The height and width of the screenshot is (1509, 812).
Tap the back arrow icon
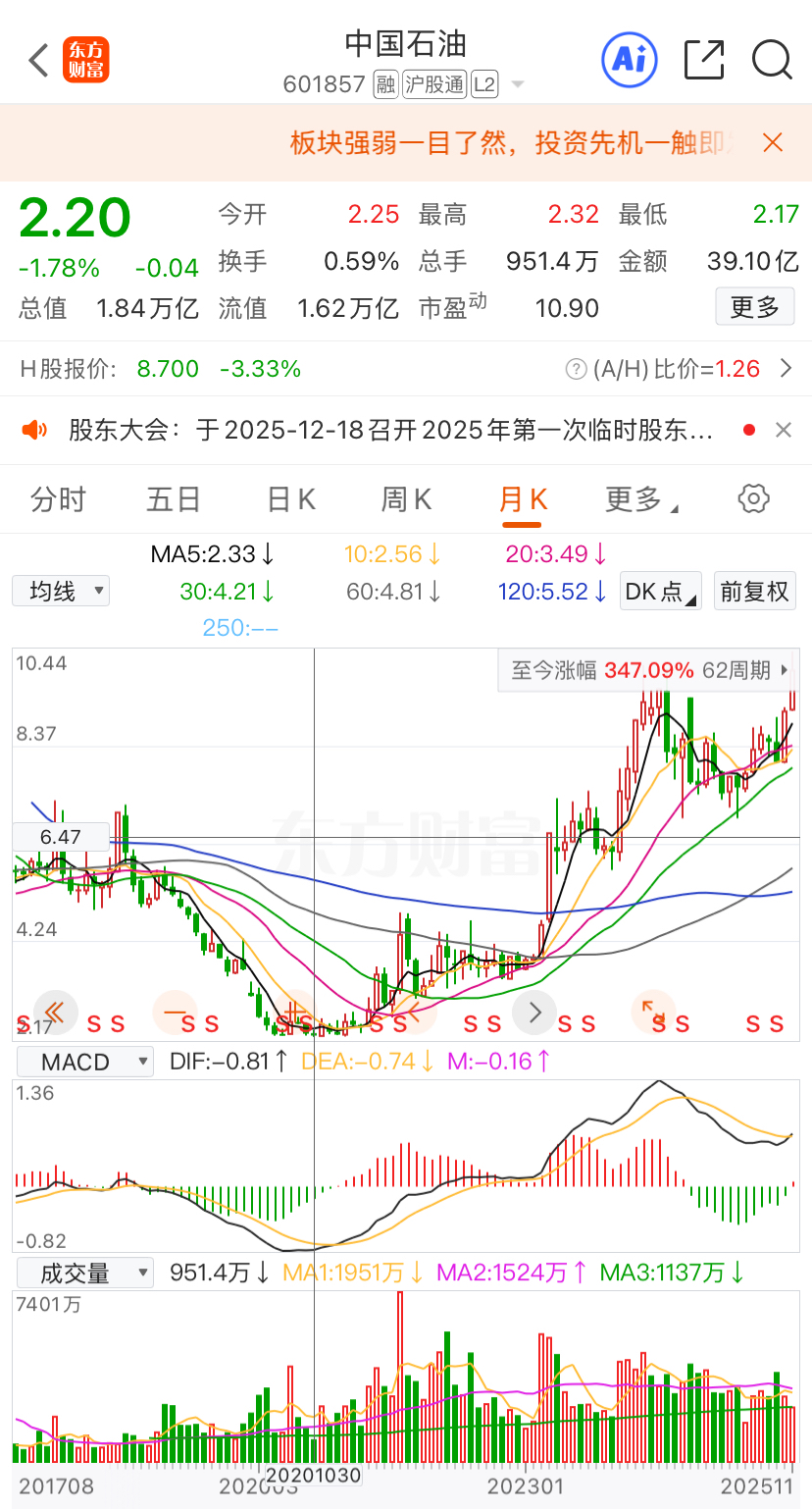pos(38,60)
